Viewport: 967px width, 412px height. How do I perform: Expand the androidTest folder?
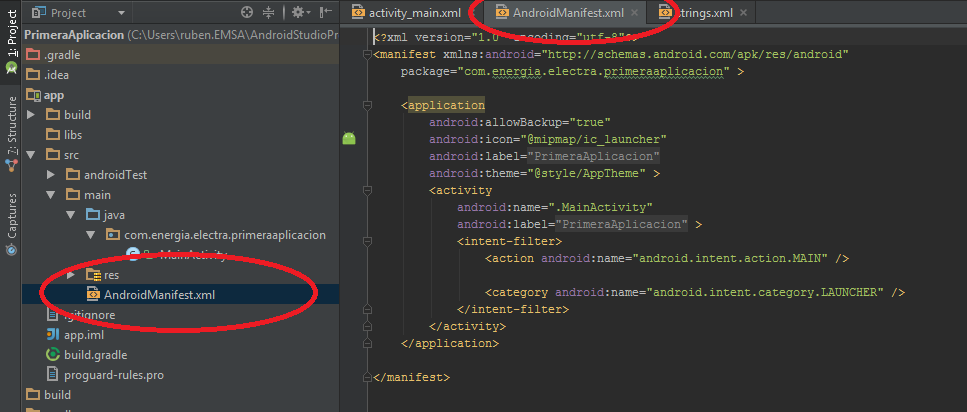point(51,175)
